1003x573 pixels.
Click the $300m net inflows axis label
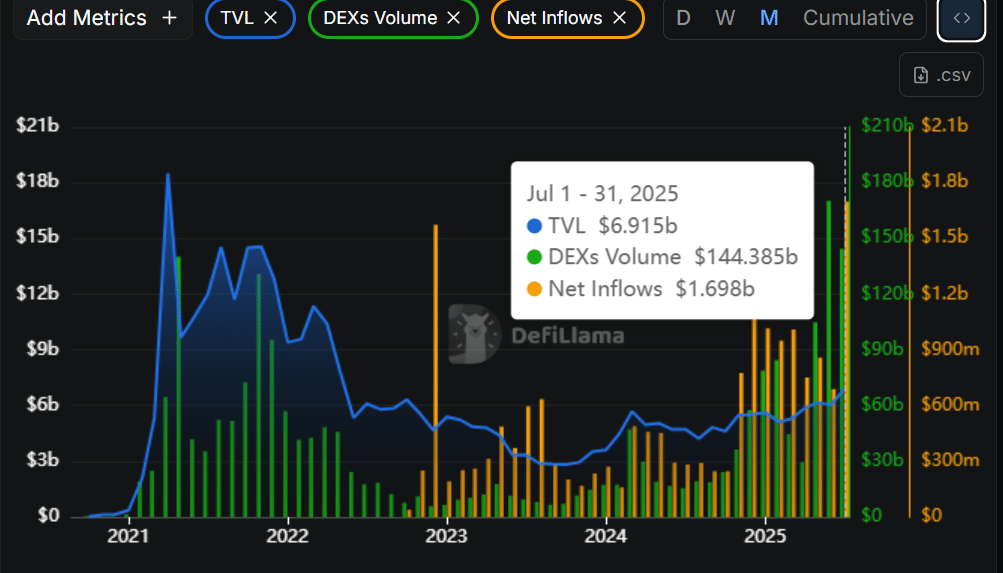[951, 460]
